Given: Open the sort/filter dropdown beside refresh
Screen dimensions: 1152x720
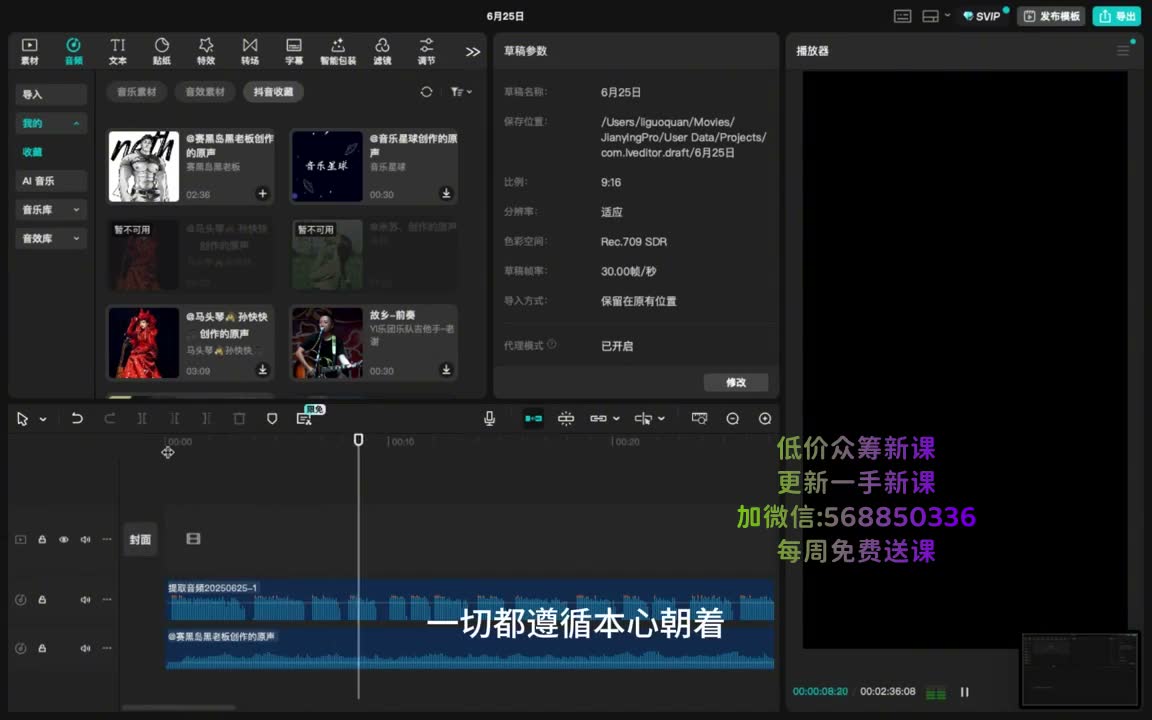Looking at the screenshot, I should point(461,92).
